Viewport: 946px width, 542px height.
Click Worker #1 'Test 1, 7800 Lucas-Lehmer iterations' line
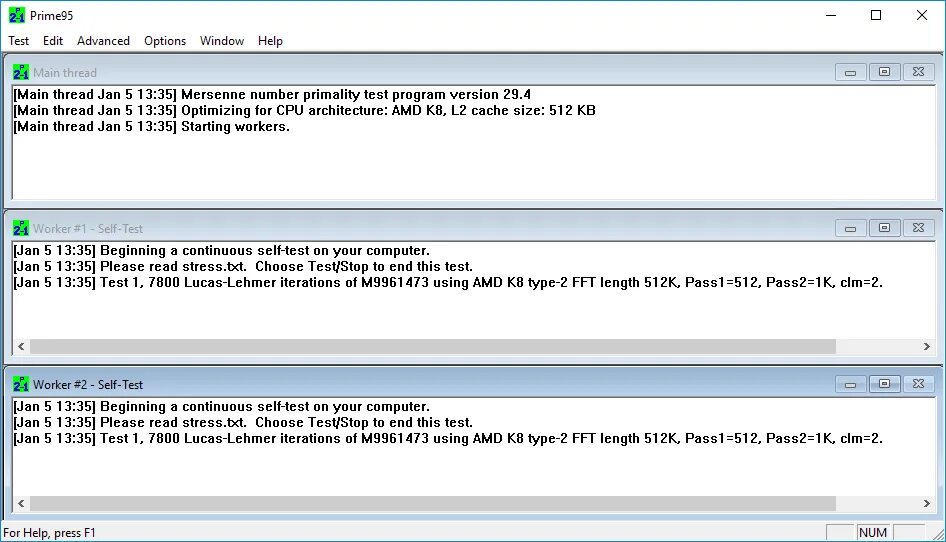[x=448, y=282]
